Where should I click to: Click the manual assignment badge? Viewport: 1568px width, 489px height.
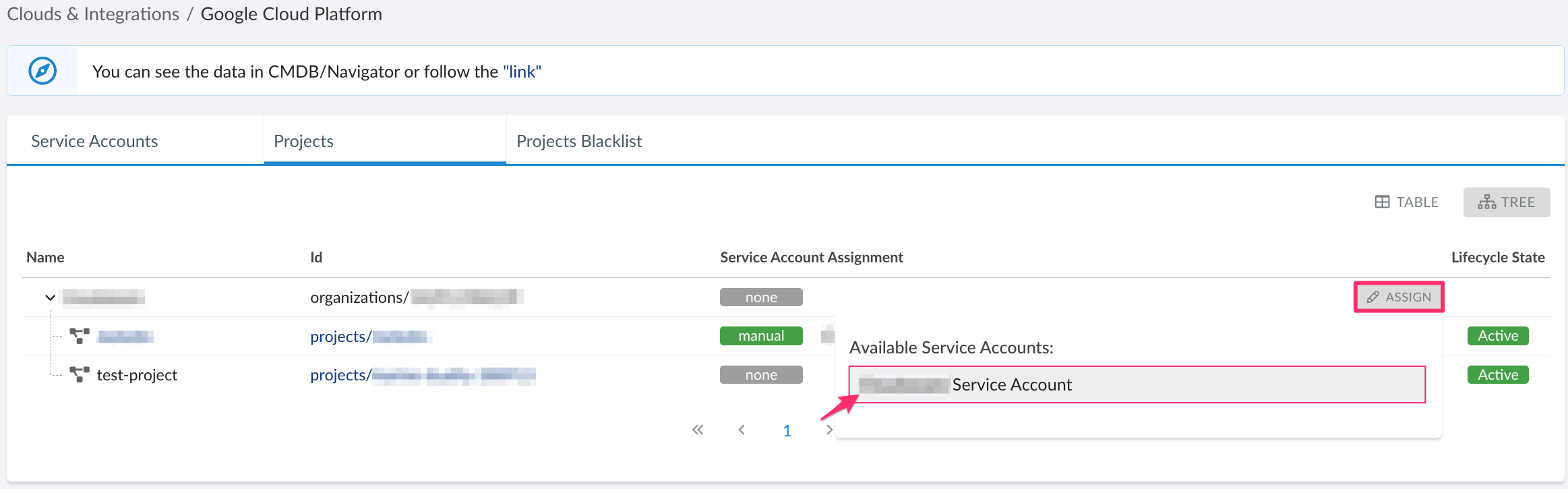[761, 336]
